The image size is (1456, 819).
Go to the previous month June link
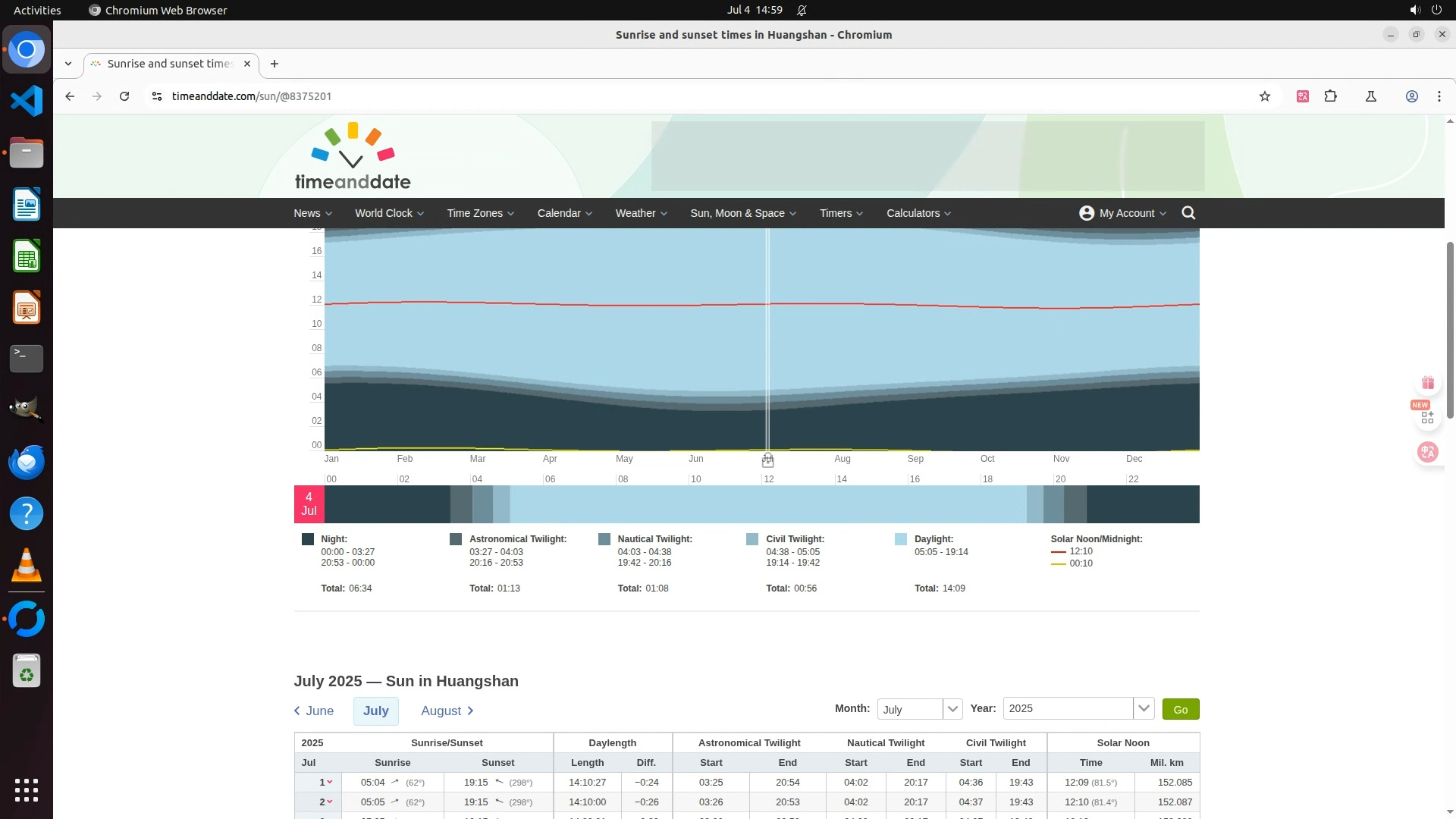tap(314, 711)
